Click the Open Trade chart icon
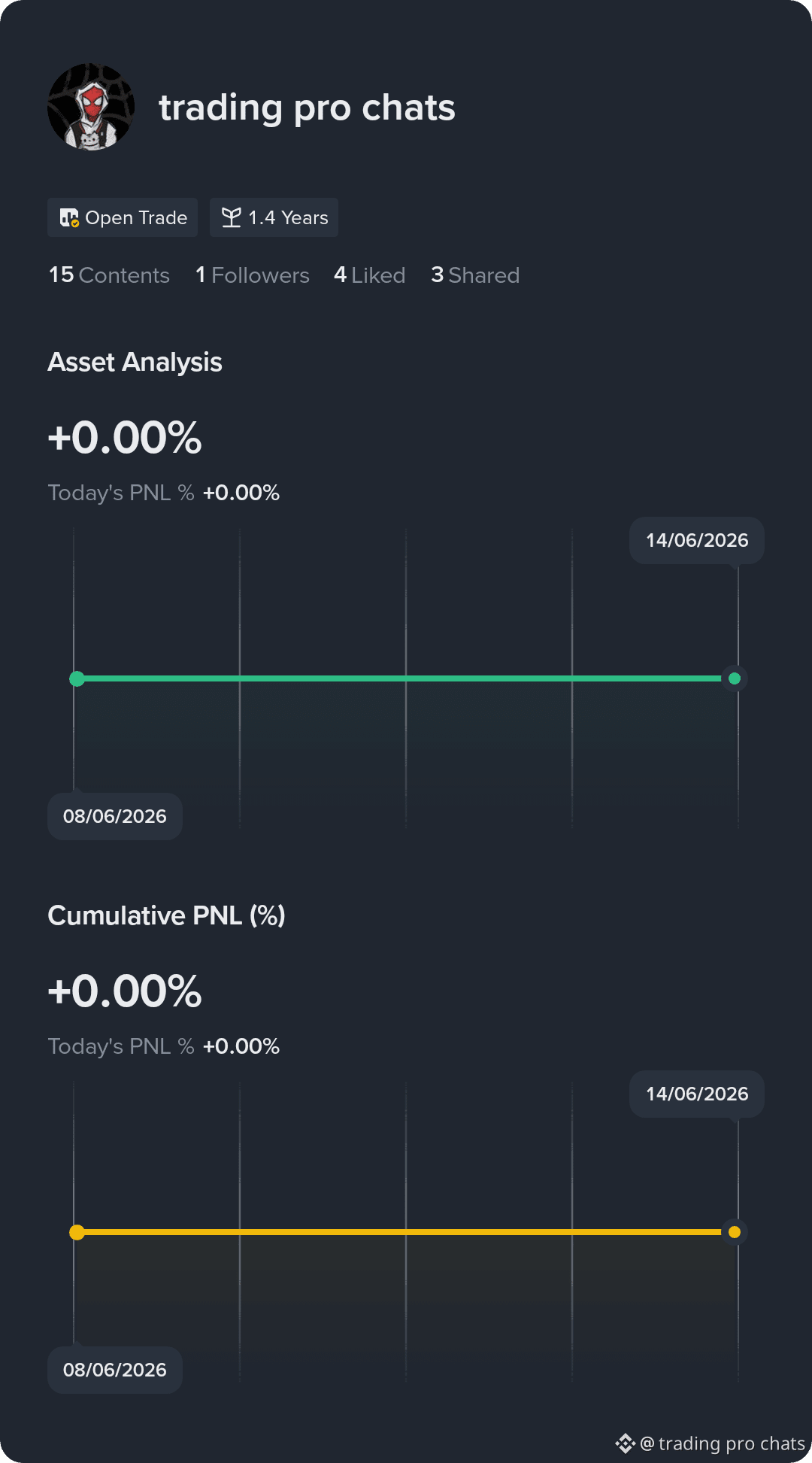The height and width of the screenshot is (1463, 812). pyautogui.click(x=69, y=218)
